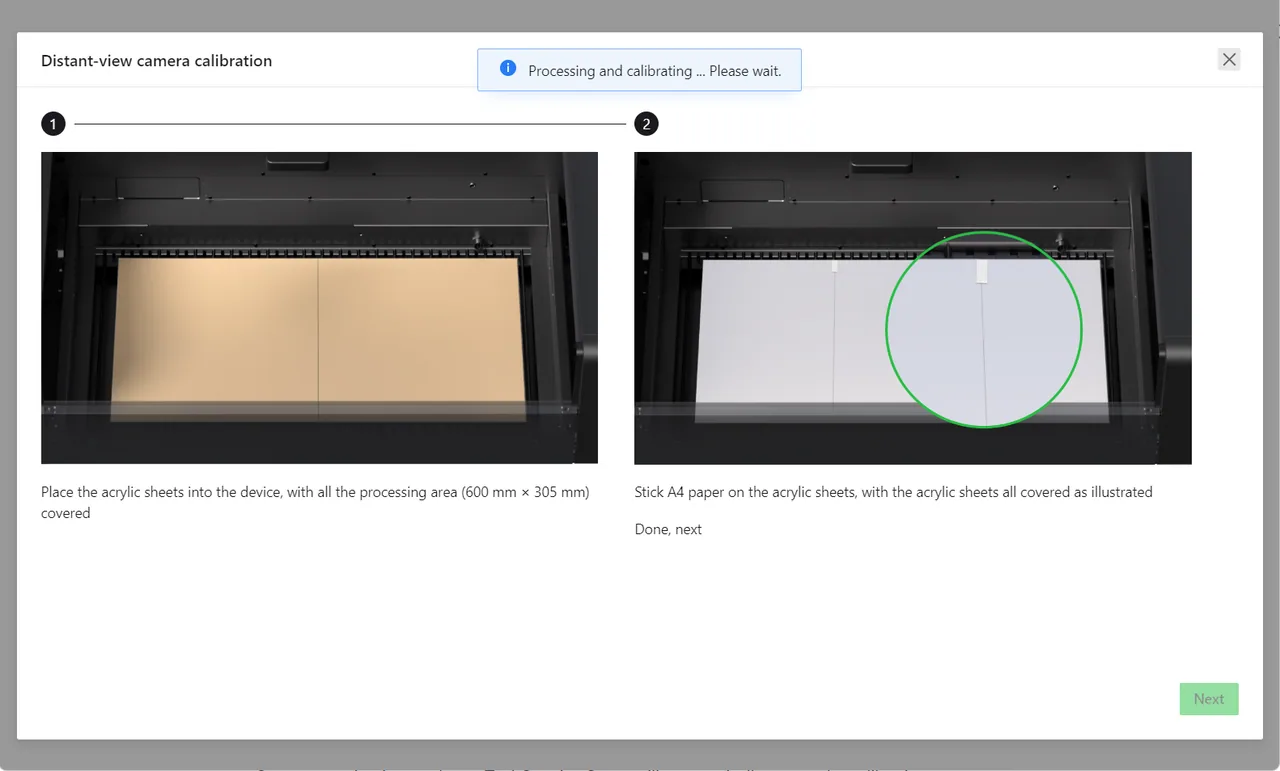
Task: Open the acrylic sheets illustration image
Action: coord(319,308)
